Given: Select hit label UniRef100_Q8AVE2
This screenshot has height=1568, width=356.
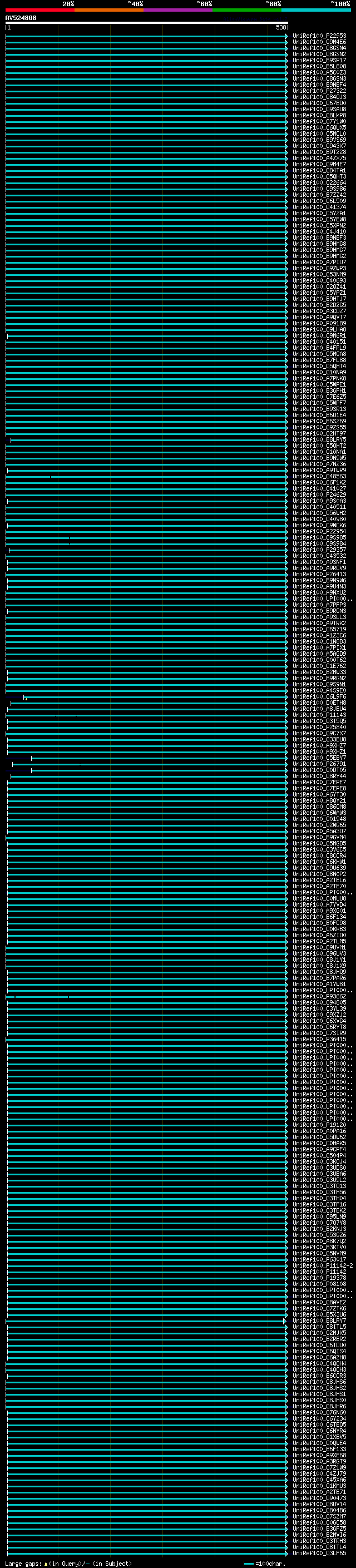Looking at the screenshot, I should (319, 1302).
